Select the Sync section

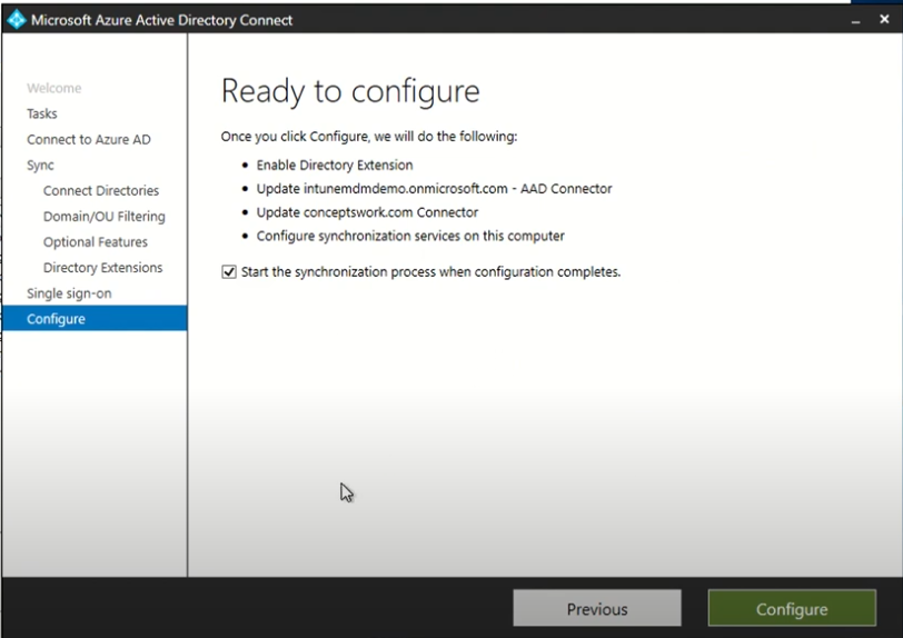point(40,164)
